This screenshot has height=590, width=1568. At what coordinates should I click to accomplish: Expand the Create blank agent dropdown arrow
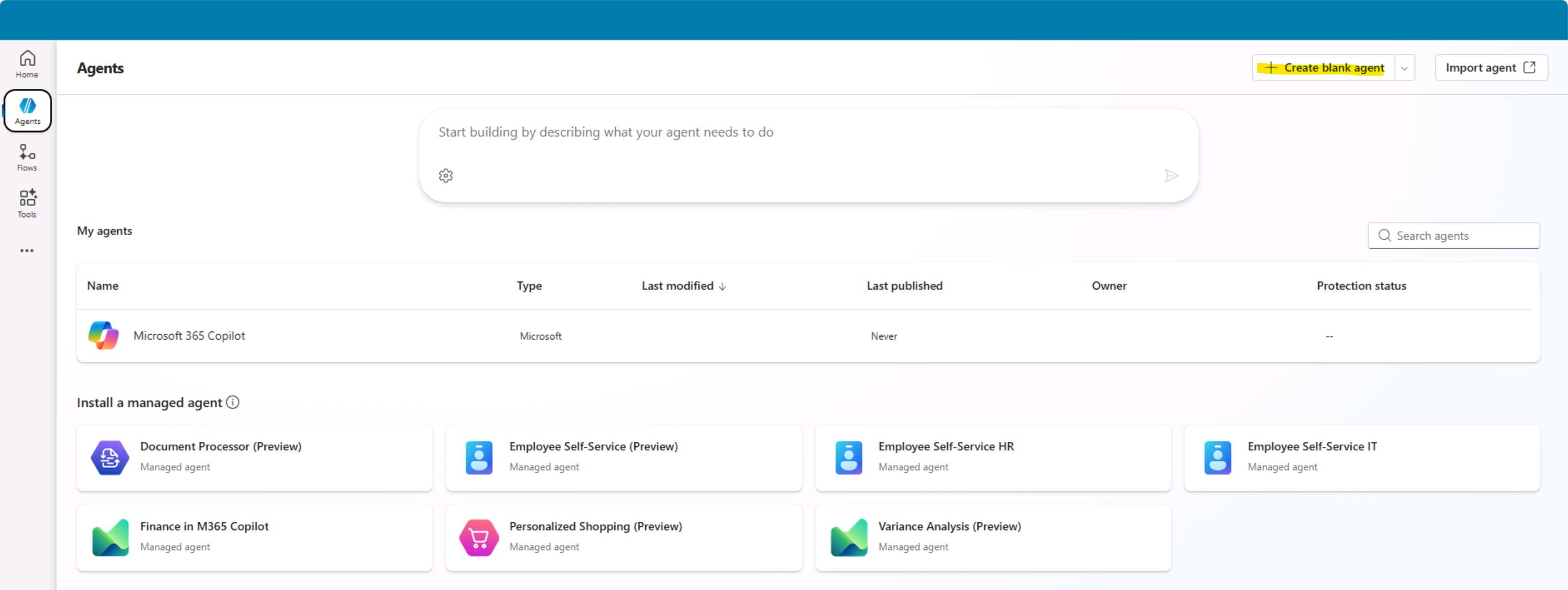[1404, 68]
